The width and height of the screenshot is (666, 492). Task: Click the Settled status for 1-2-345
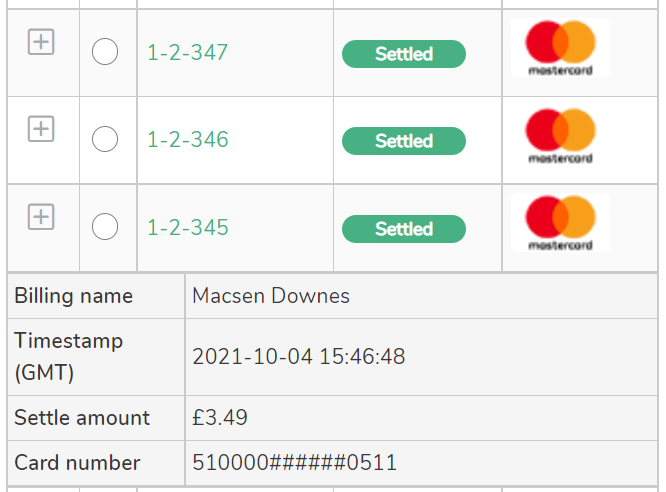[x=404, y=229]
